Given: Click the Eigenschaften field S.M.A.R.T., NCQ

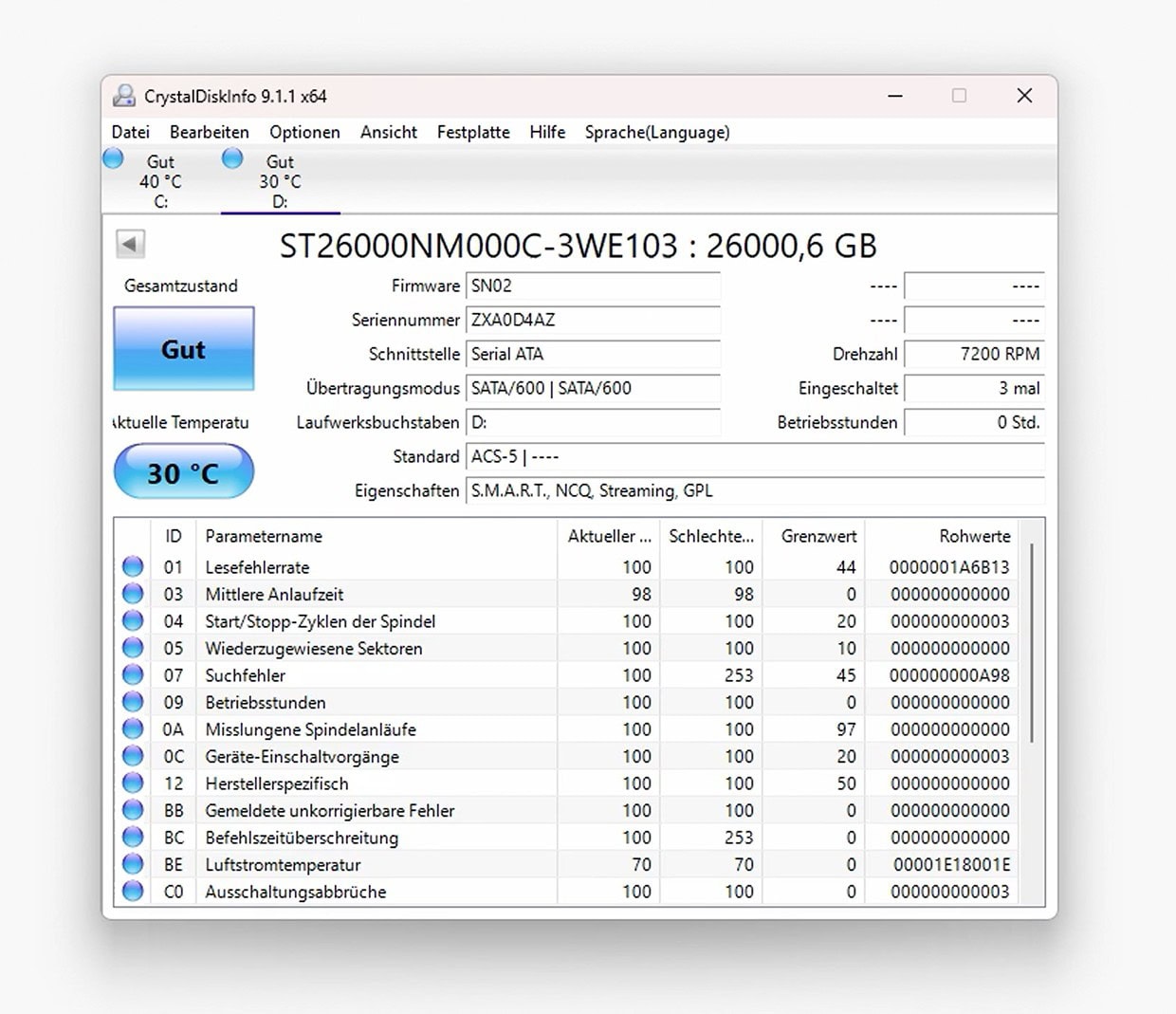Looking at the screenshot, I should [756, 490].
